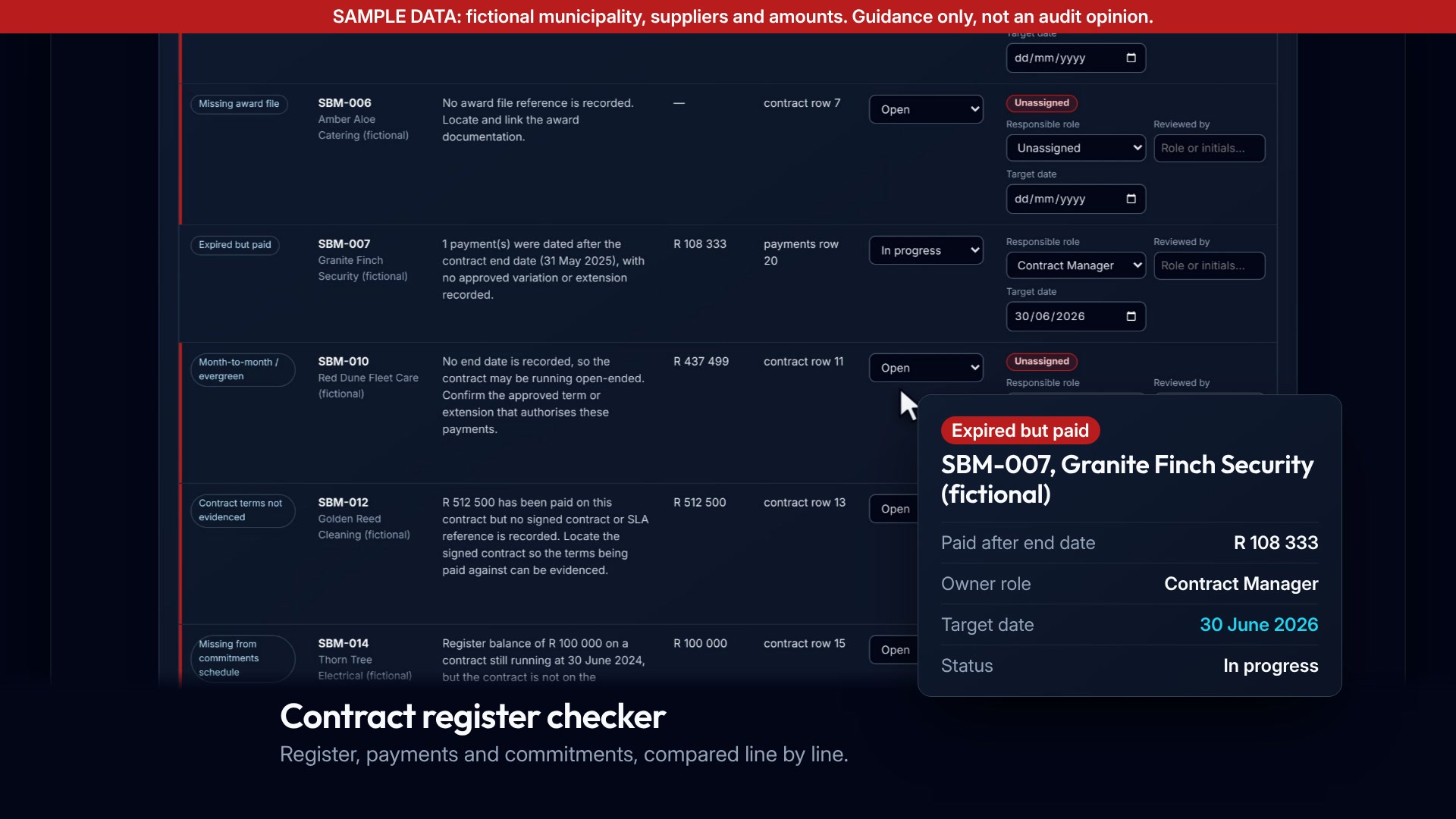This screenshot has height=819, width=1456.
Task: Click amount R 100 000 in amount column
Action: 700,643
